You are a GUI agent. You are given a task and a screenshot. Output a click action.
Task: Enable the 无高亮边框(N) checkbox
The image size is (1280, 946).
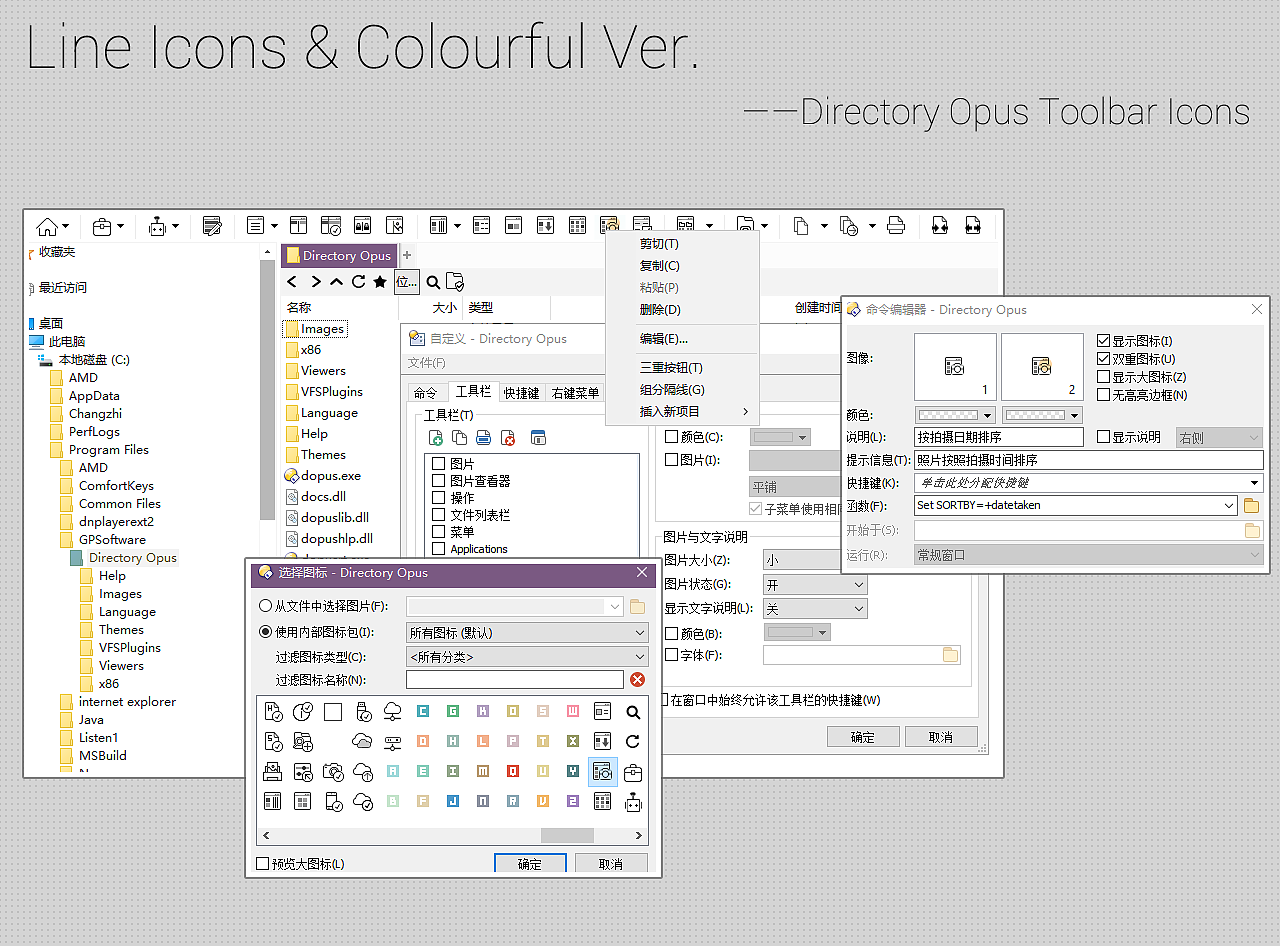point(1104,395)
